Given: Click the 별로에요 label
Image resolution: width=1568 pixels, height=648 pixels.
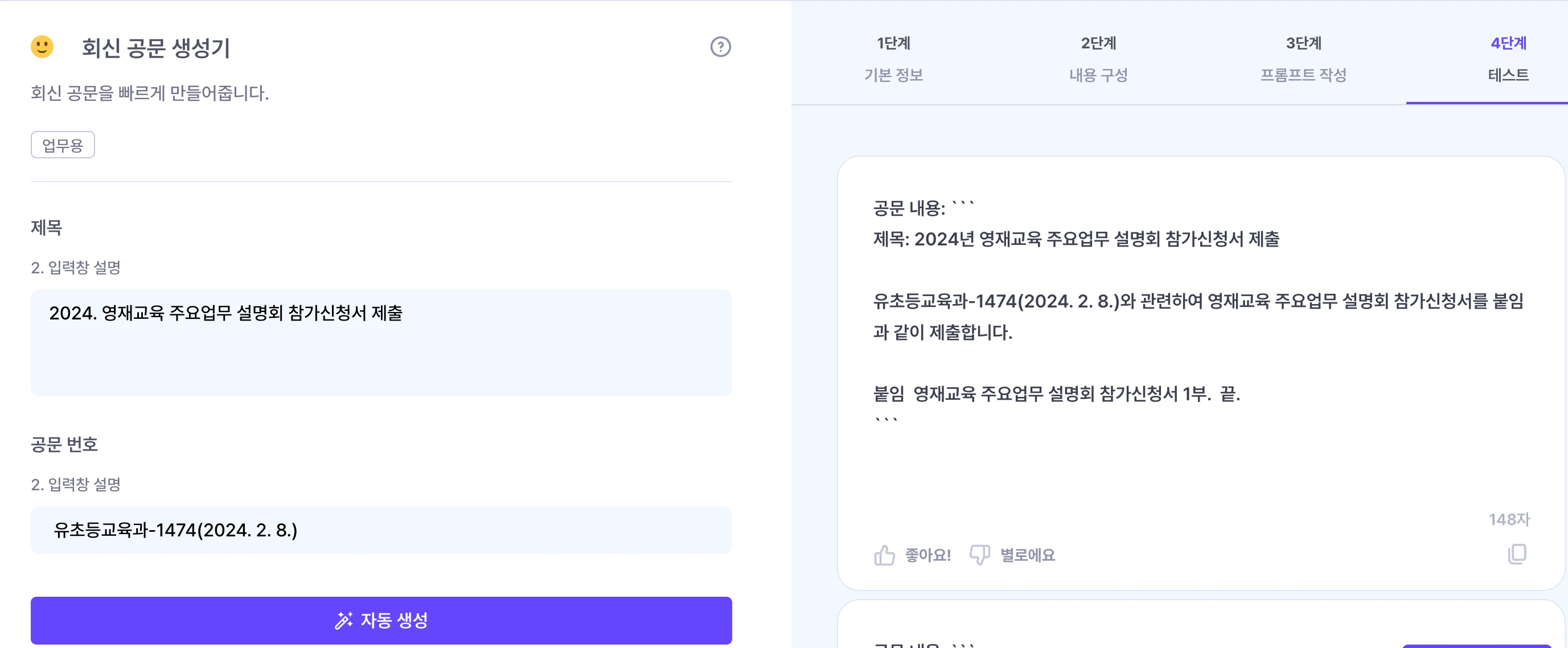Looking at the screenshot, I should coord(1028,555).
